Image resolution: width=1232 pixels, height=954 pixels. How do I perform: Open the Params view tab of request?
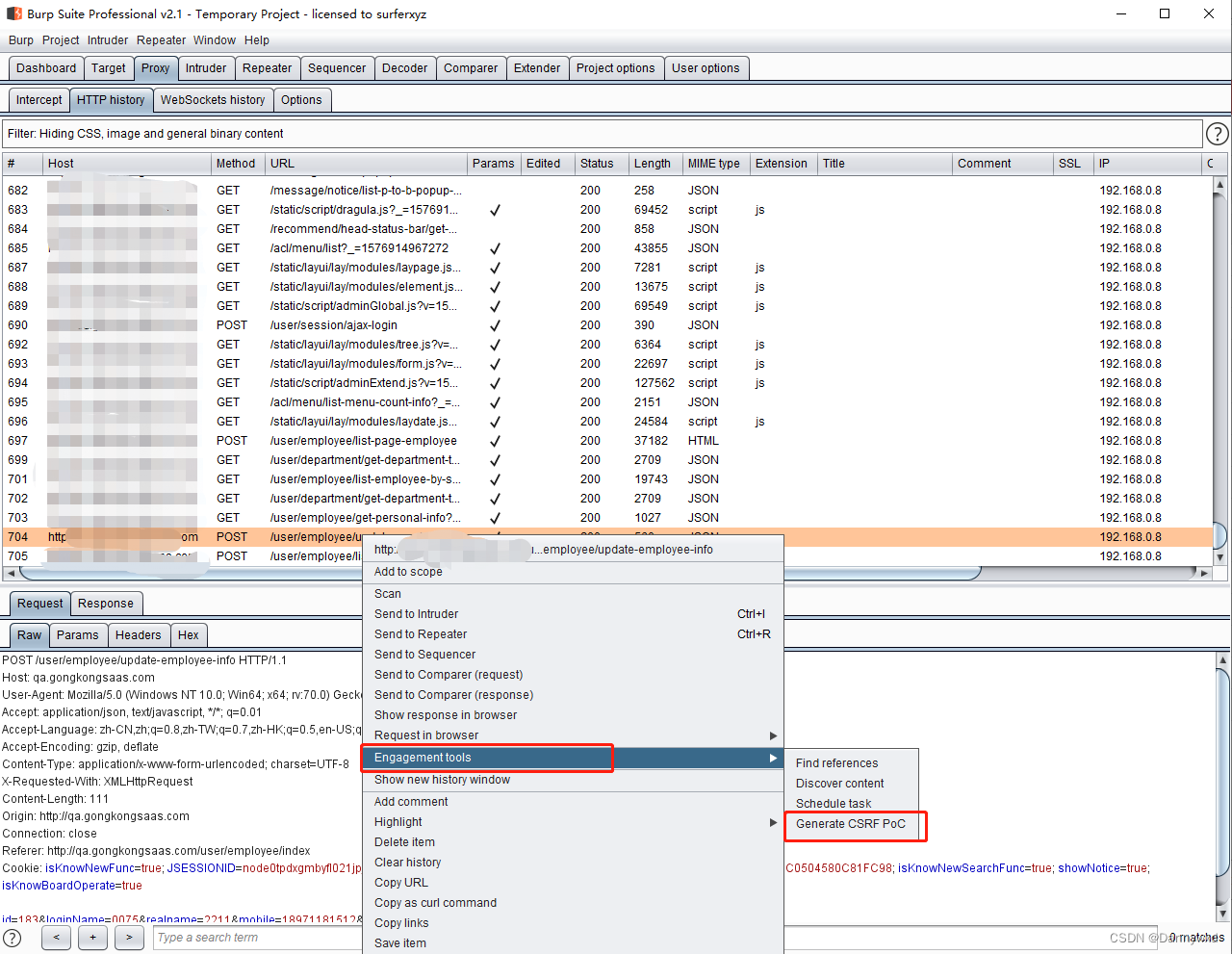(78, 635)
